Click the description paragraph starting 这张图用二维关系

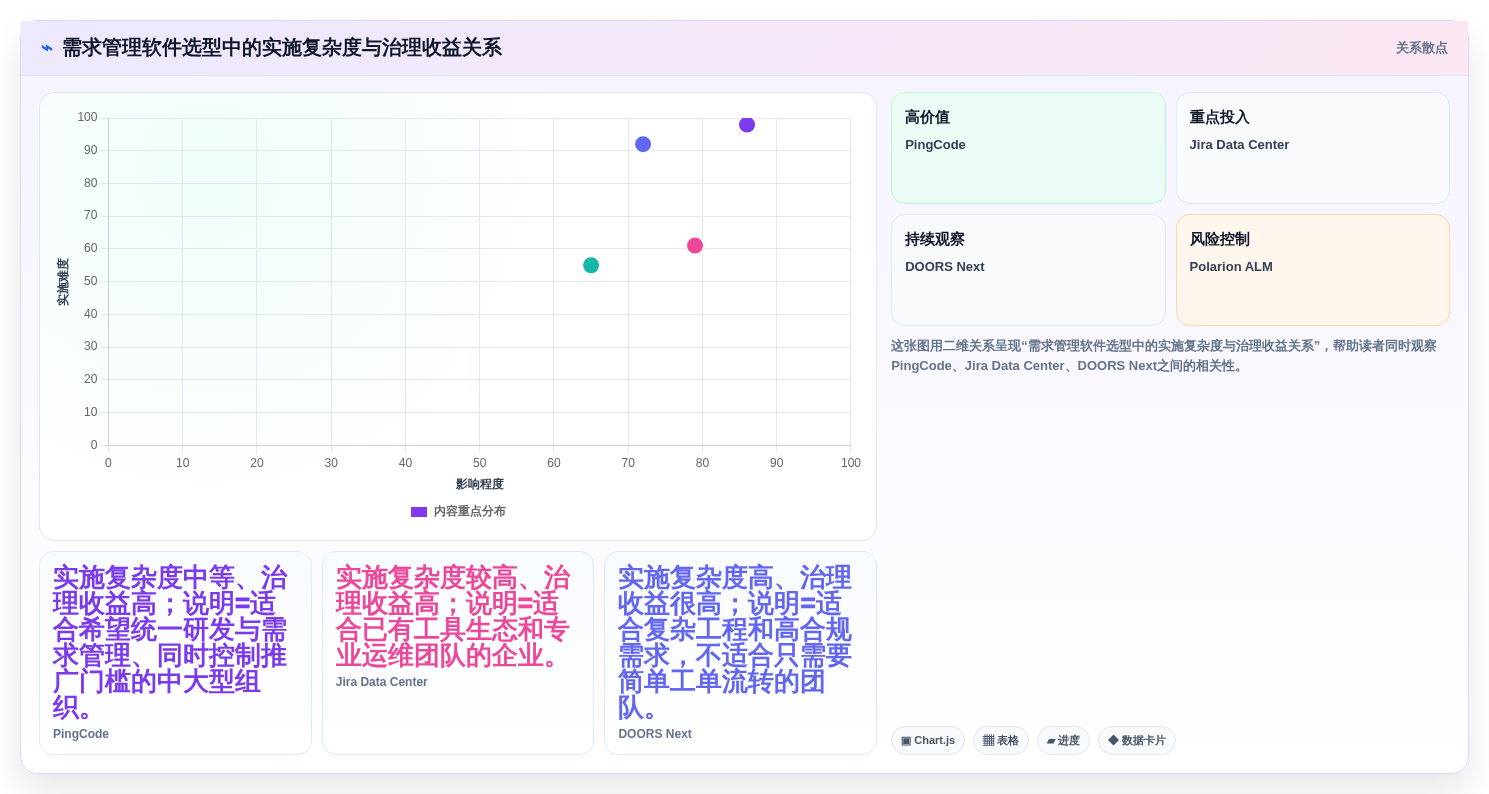point(1164,356)
